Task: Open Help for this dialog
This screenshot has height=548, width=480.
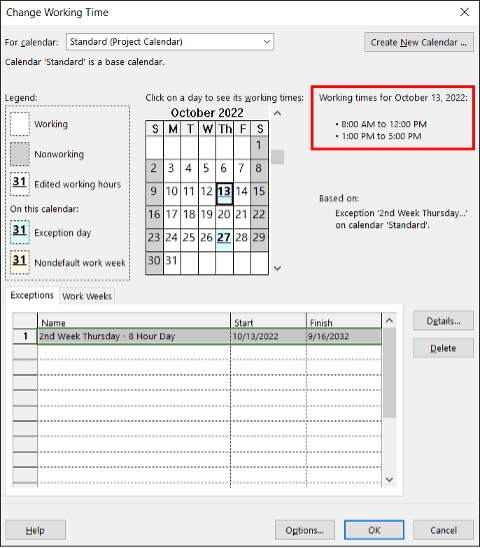Action: [35, 530]
